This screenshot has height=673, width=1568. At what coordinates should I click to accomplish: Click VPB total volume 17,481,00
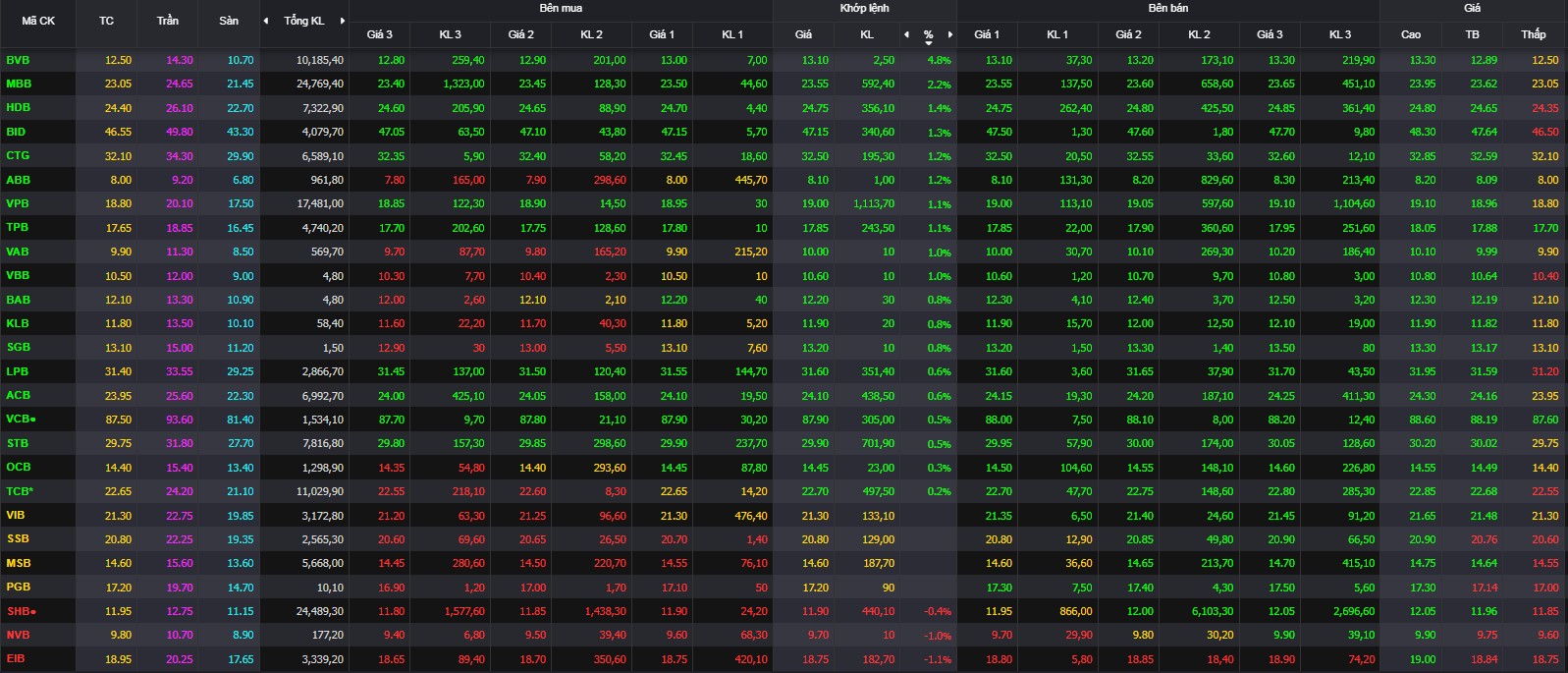pyautogui.click(x=320, y=203)
